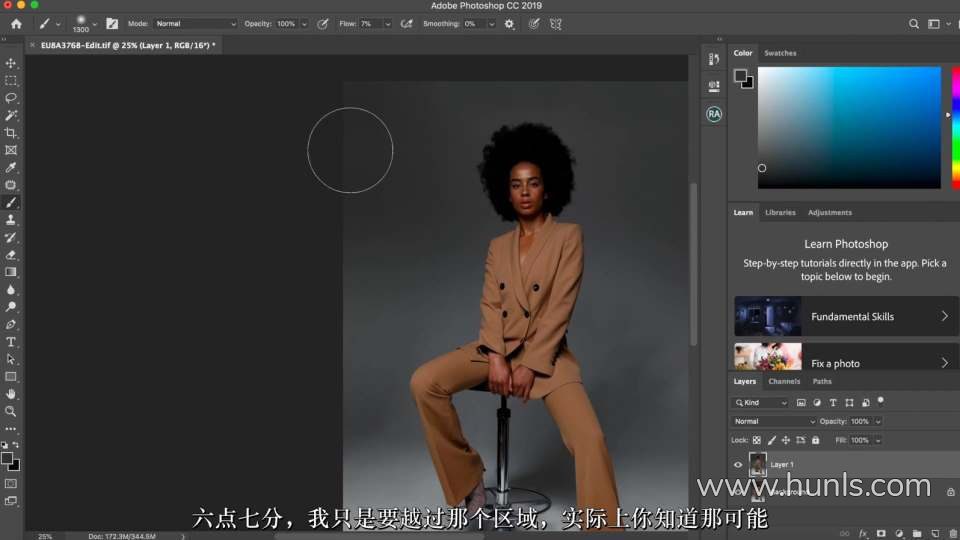
Task: Click the Layer 1 thumbnail
Action: click(758, 464)
